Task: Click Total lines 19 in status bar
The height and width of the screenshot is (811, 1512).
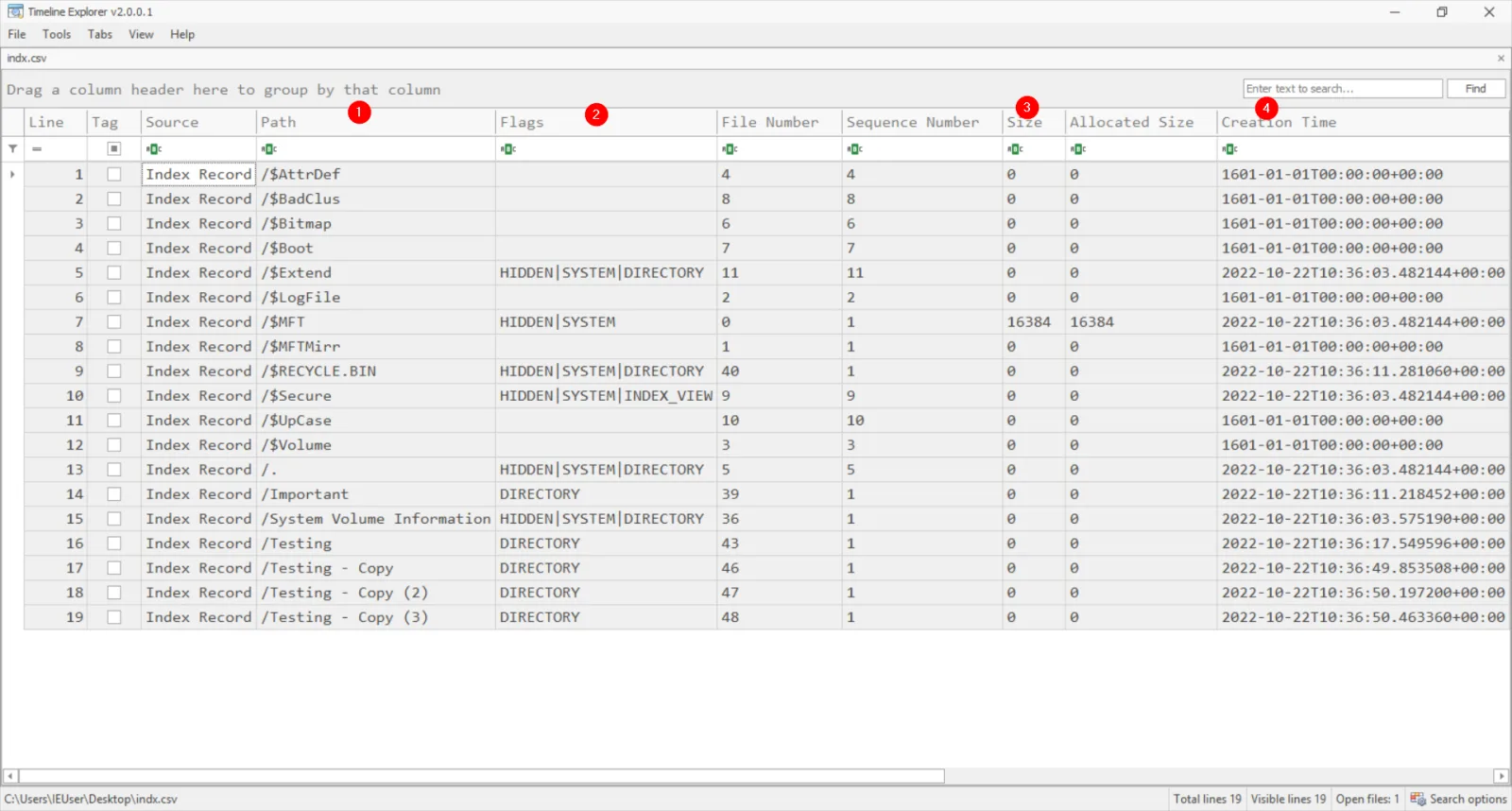Action: [x=1207, y=799]
